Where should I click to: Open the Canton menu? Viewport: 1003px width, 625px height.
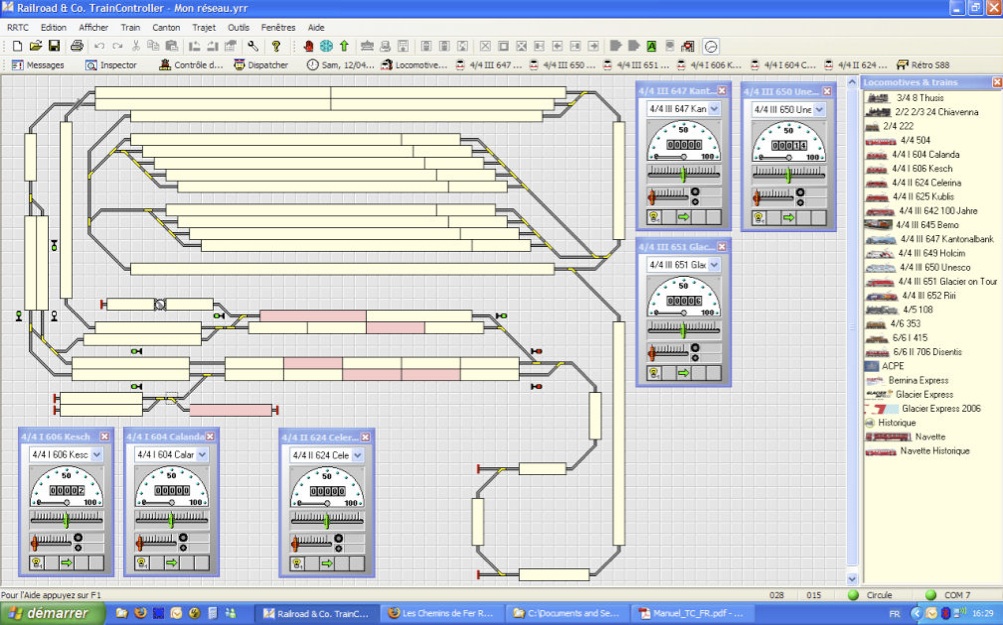166,28
